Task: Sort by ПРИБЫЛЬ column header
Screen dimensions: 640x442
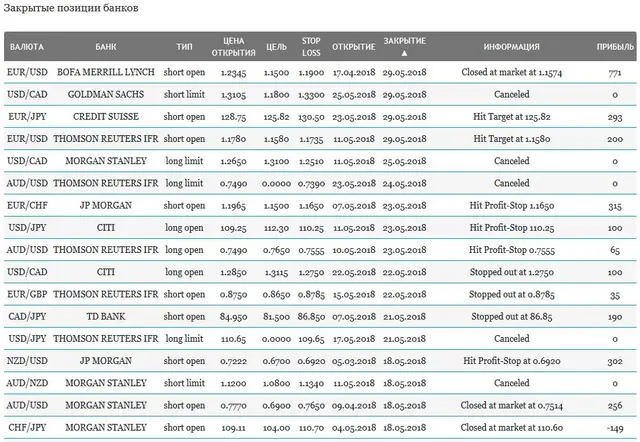Action: coord(615,47)
